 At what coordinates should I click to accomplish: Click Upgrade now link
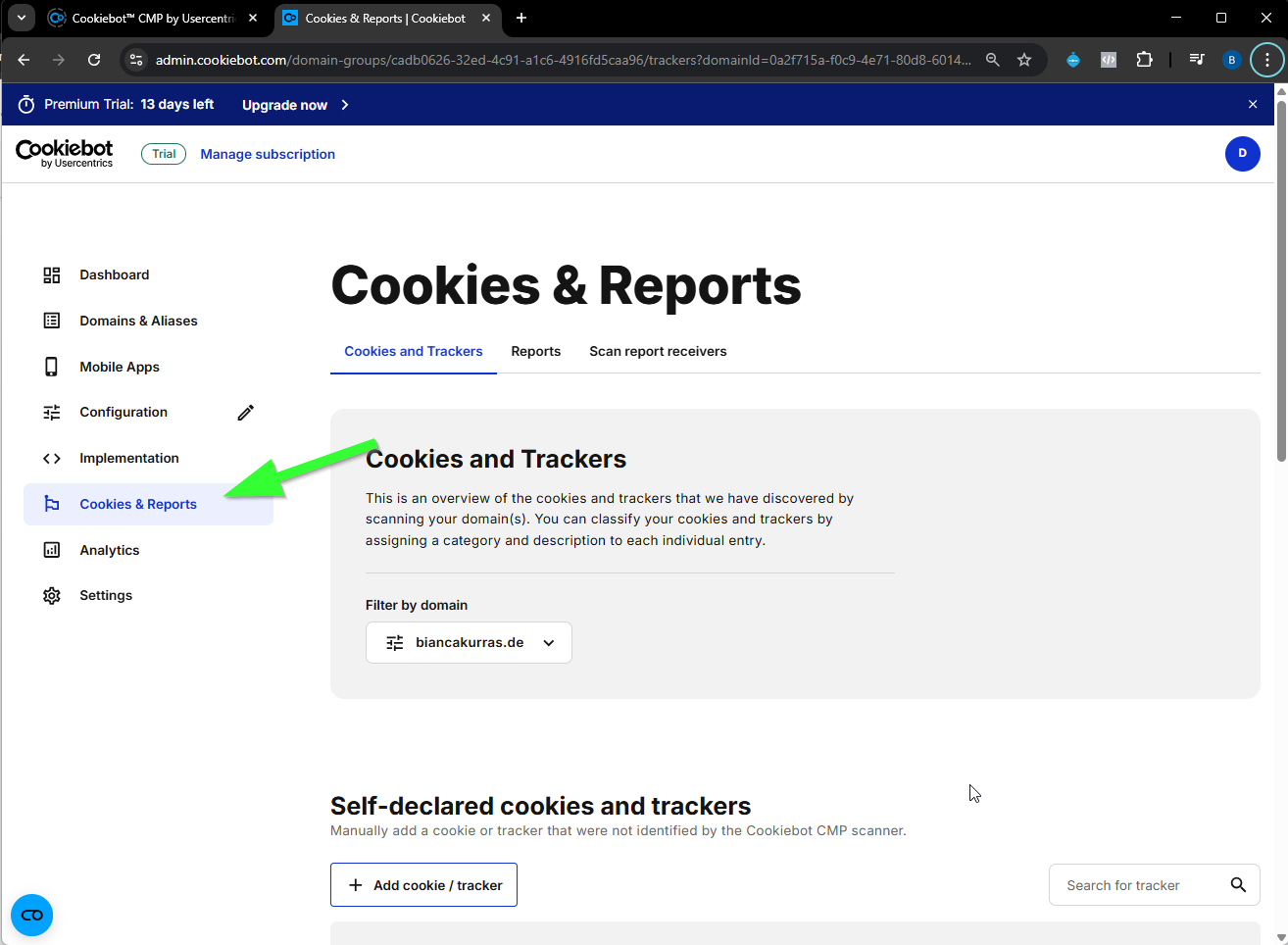[284, 105]
